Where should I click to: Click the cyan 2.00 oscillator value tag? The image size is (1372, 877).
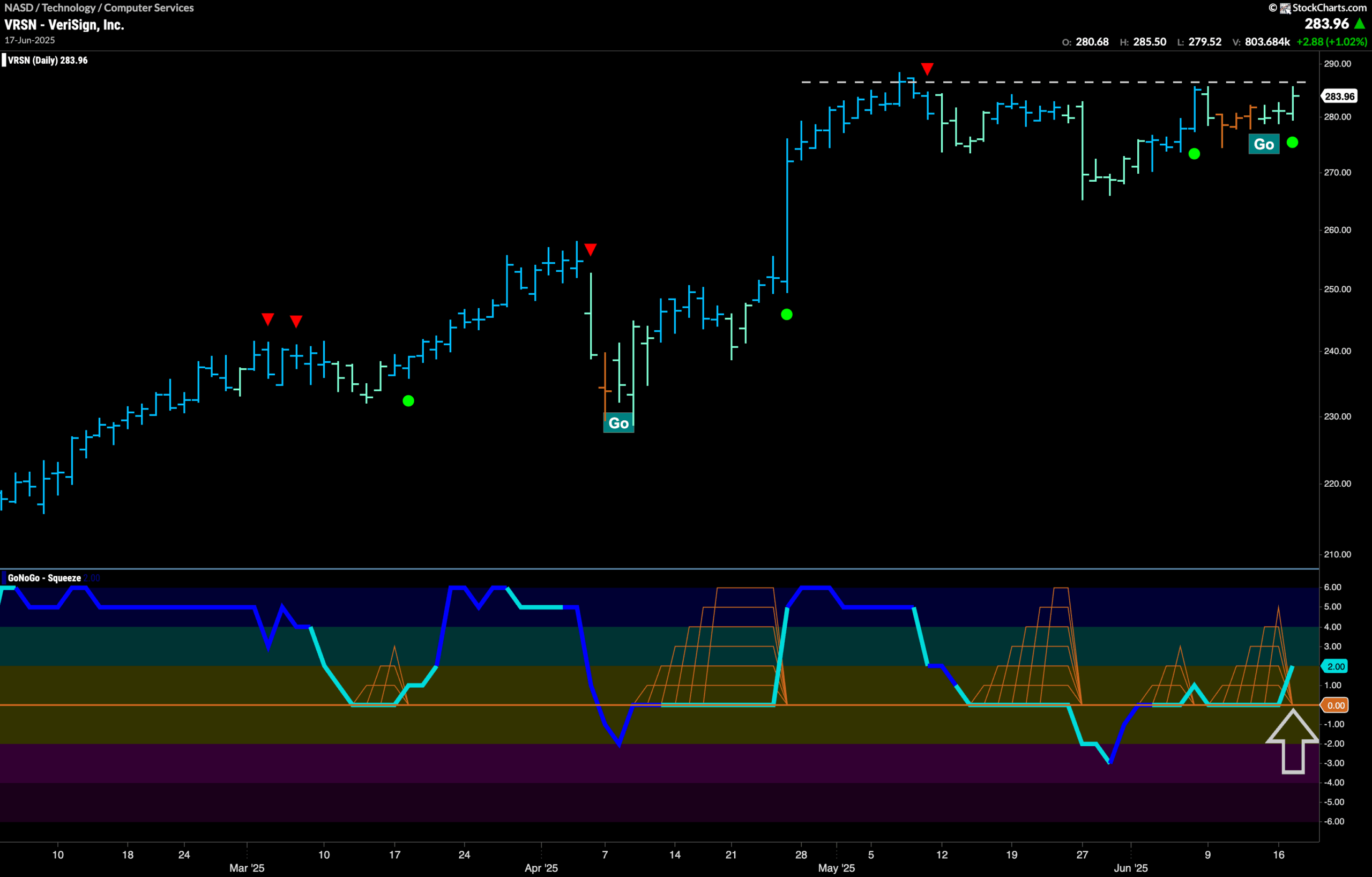pos(1336,666)
